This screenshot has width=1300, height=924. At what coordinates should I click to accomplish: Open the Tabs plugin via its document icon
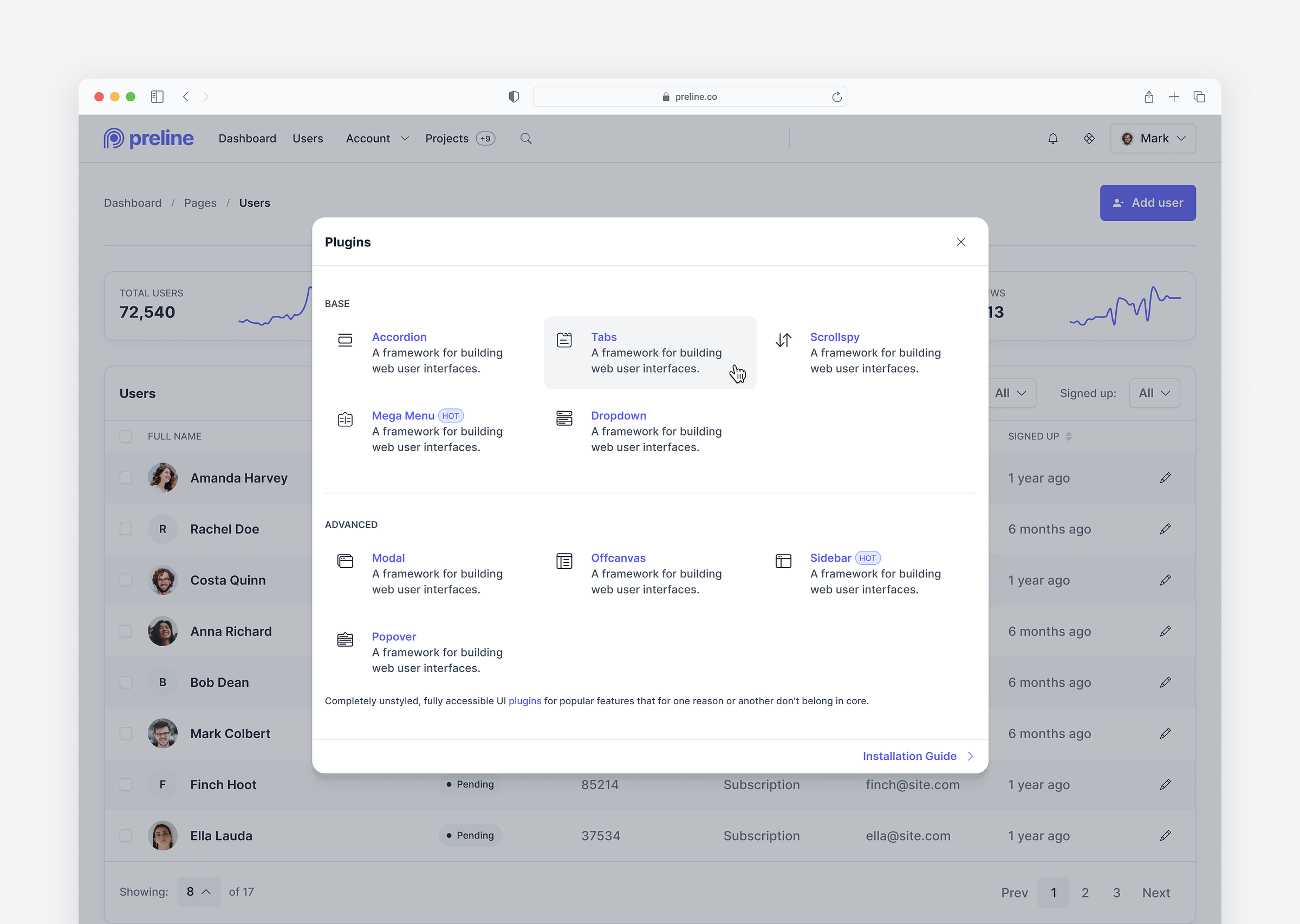564,340
